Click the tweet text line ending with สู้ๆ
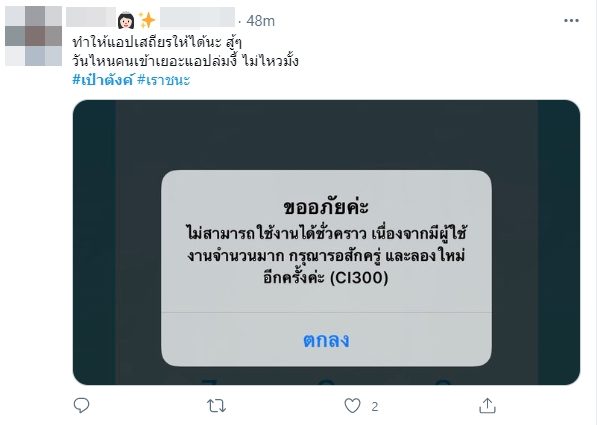The width and height of the screenshot is (597, 425). pos(157,42)
